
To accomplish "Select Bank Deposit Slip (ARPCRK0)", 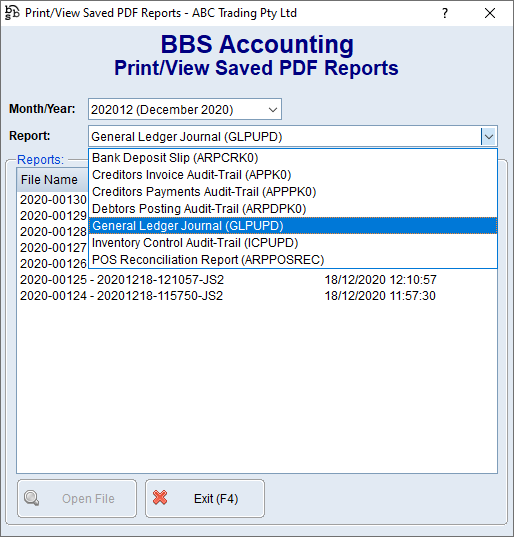I will (293, 158).
